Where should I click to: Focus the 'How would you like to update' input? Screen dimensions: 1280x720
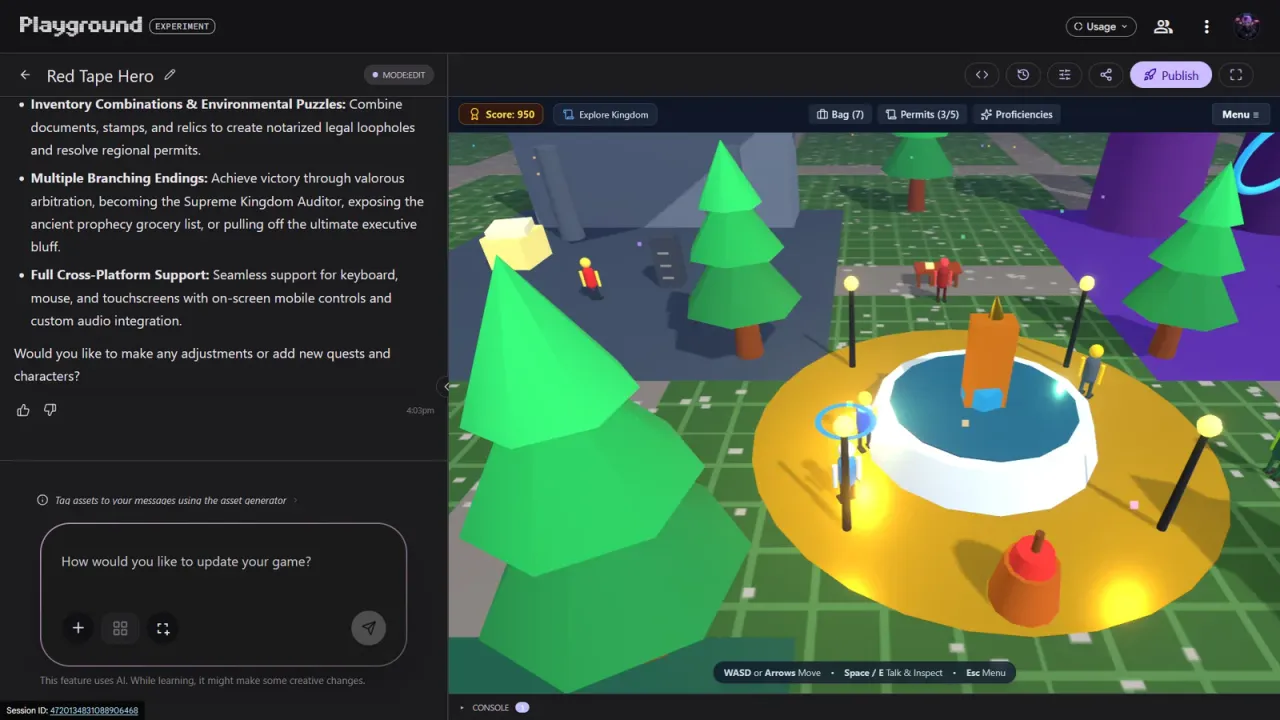(223, 562)
